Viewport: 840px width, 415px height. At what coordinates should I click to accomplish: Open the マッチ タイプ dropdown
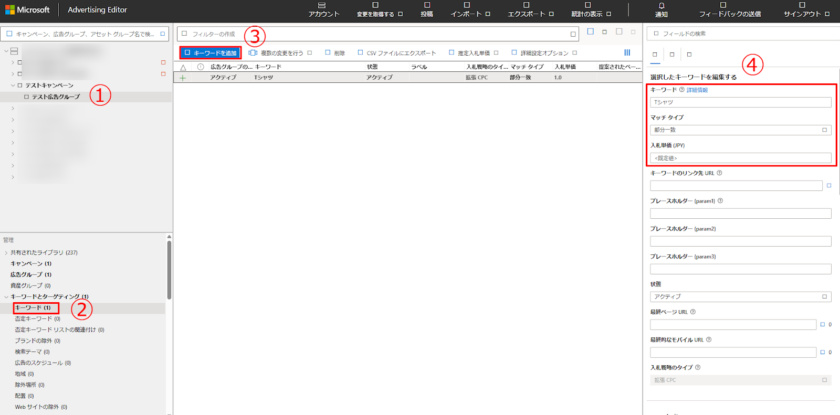pos(740,129)
